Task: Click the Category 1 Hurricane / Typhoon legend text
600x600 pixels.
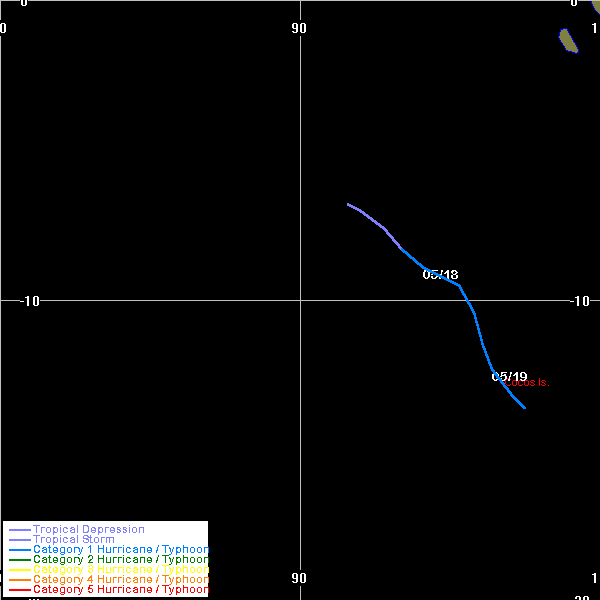Action: [x=120, y=549]
